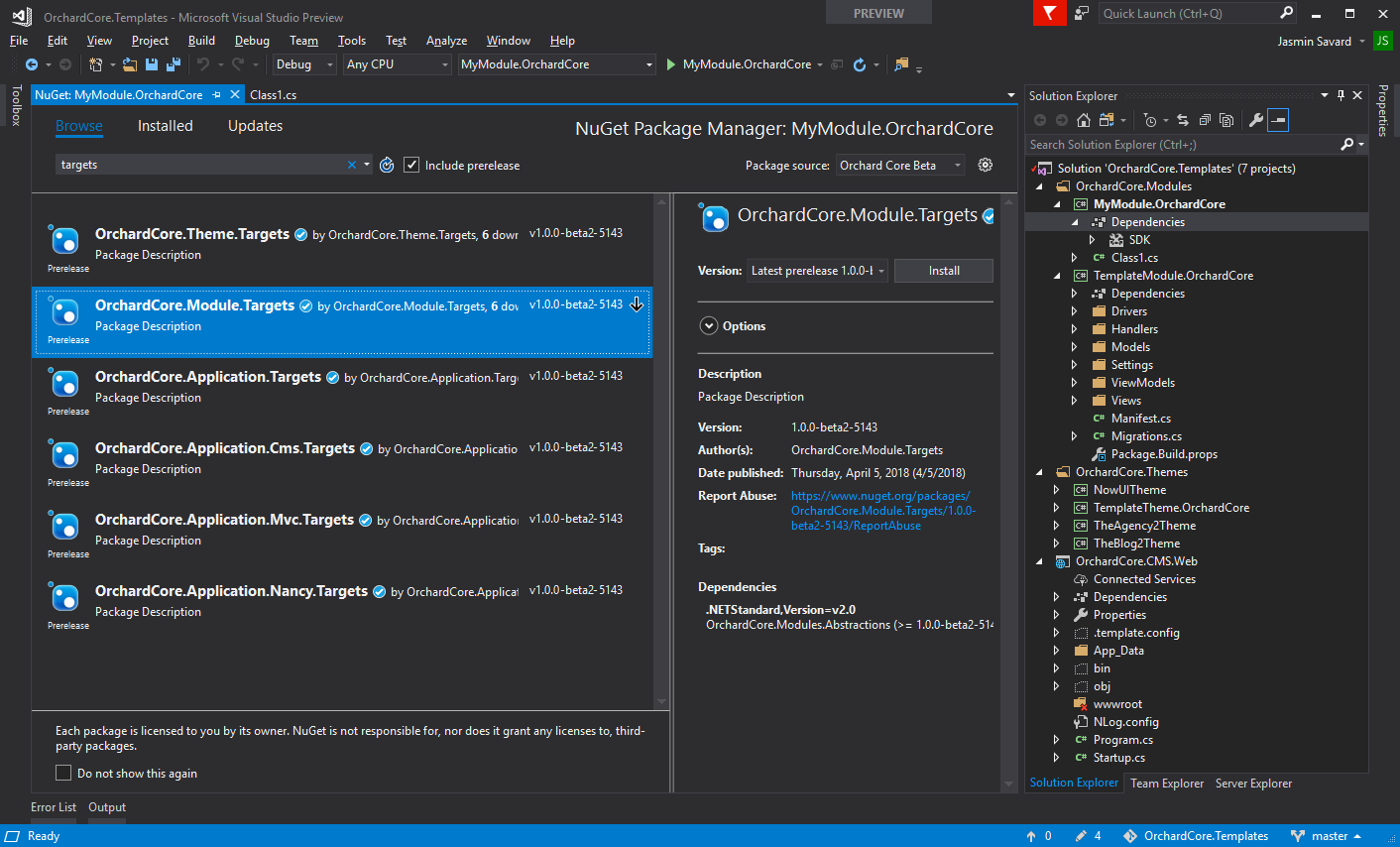Click the Preview Selected Items icon
The width and height of the screenshot is (1400, 847).
click(1278, 120)
